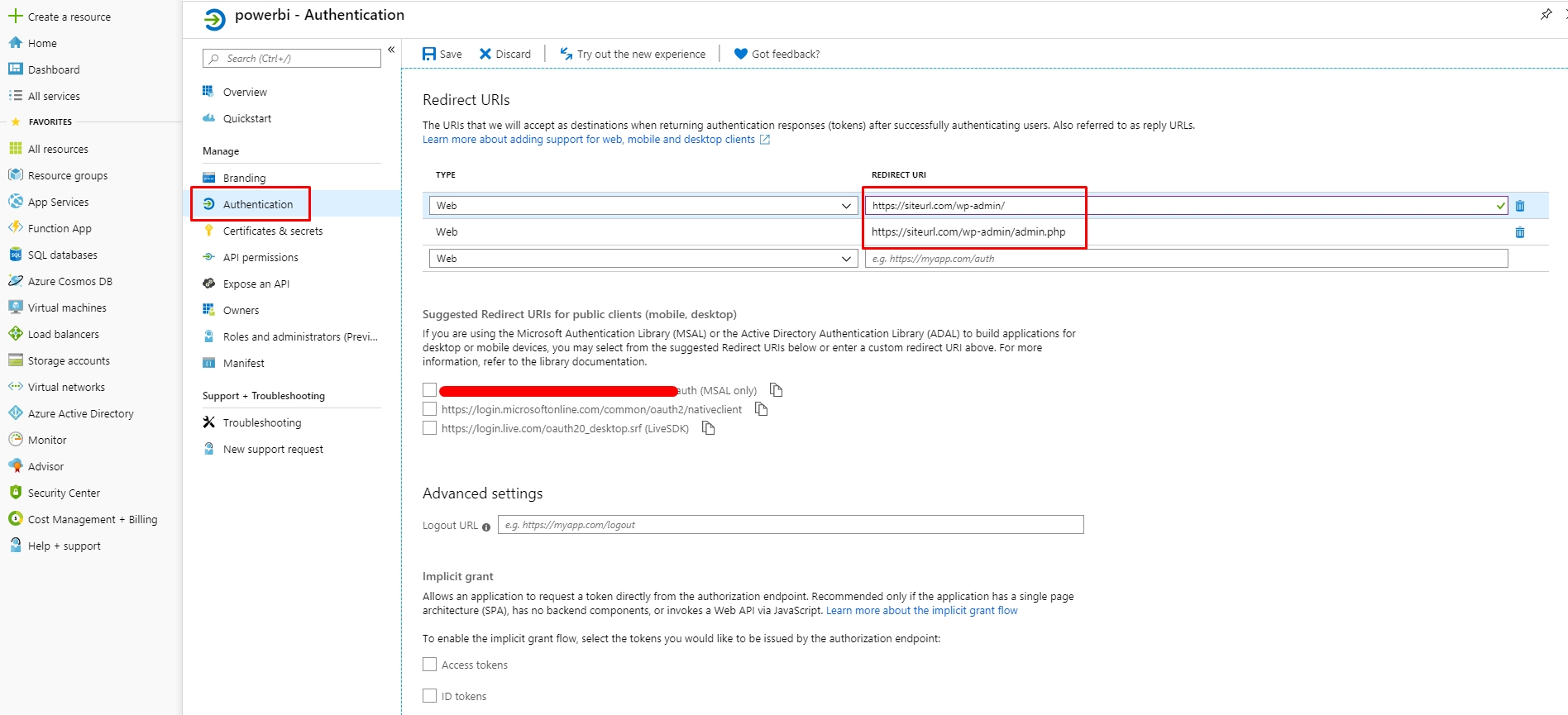
Task: Click the Load balancers icon
Action: (15, 333)
